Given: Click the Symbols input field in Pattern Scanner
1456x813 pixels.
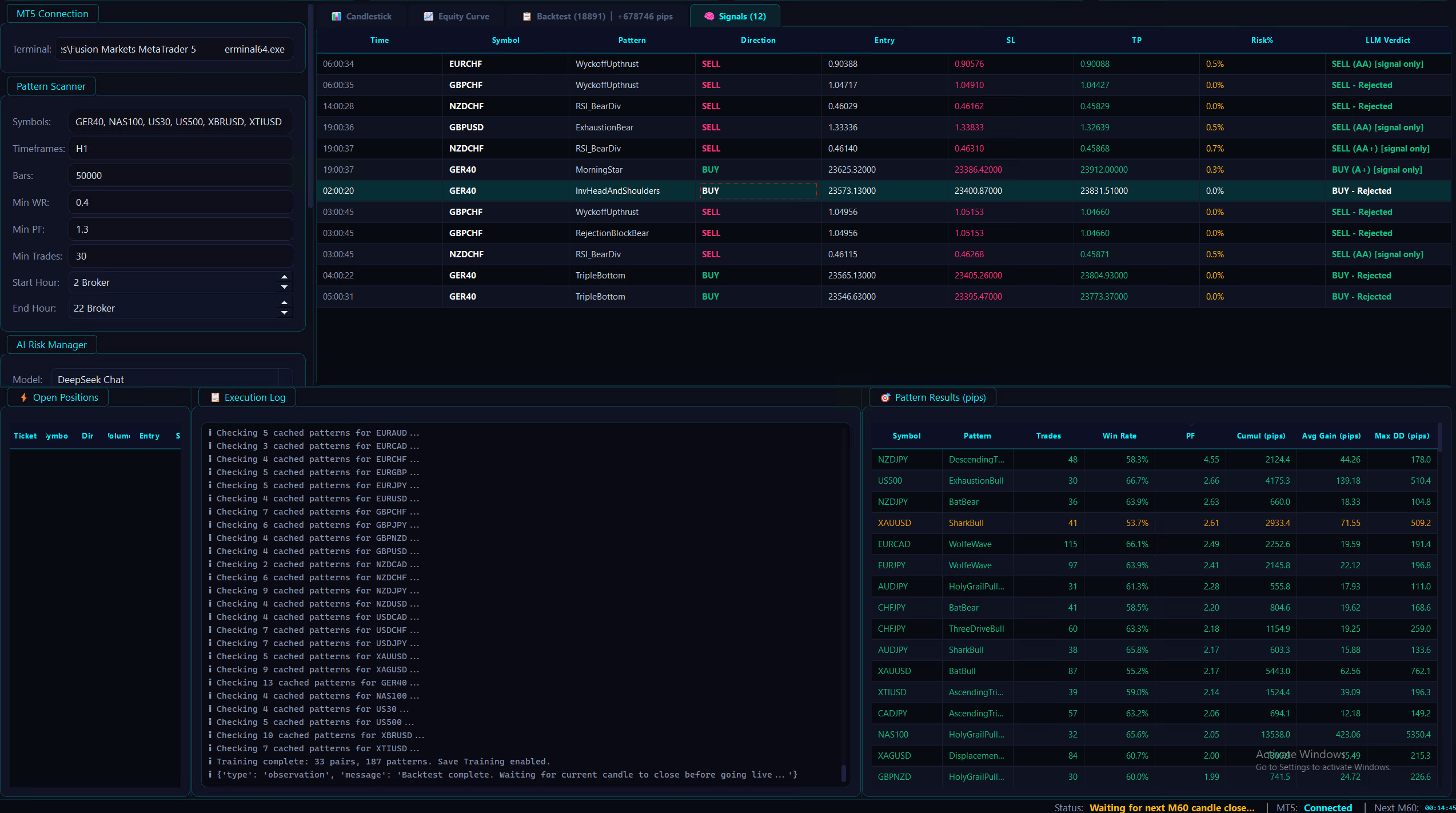Looking at the screenshot, I should click(x=180, y=122).
